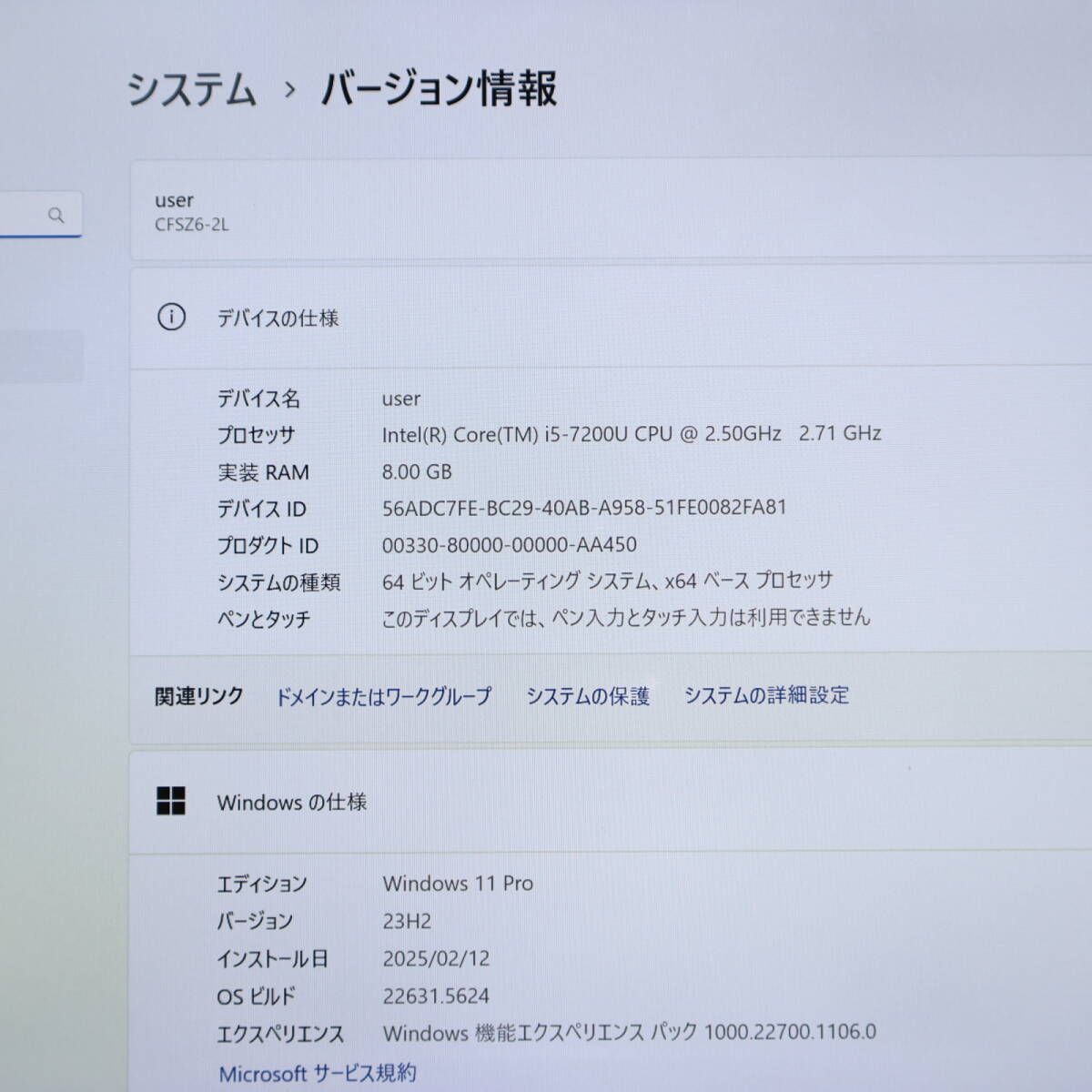This screenshot has height=1092, width=1092.
Task: Click the OS ビルド value 22631.5624
Action: pyautogui.click(x=435, y=996)
